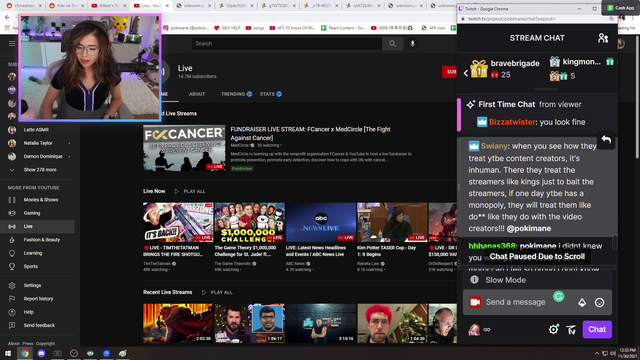Select Live in YouTube sidebar
Image resolution: width=640 pixels, height=360 pixels.
(38, 226)
